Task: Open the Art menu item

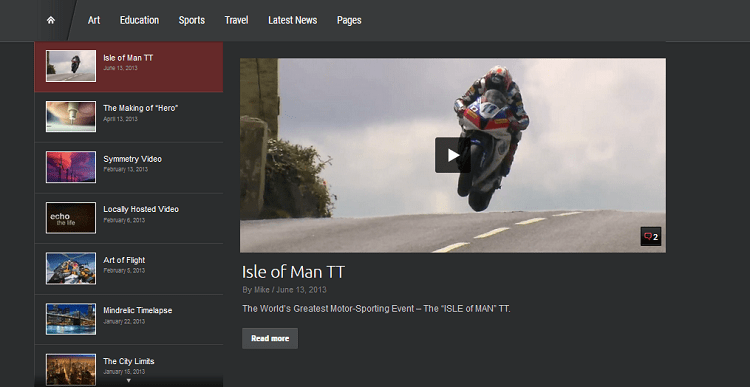Action: pos(94,20)
